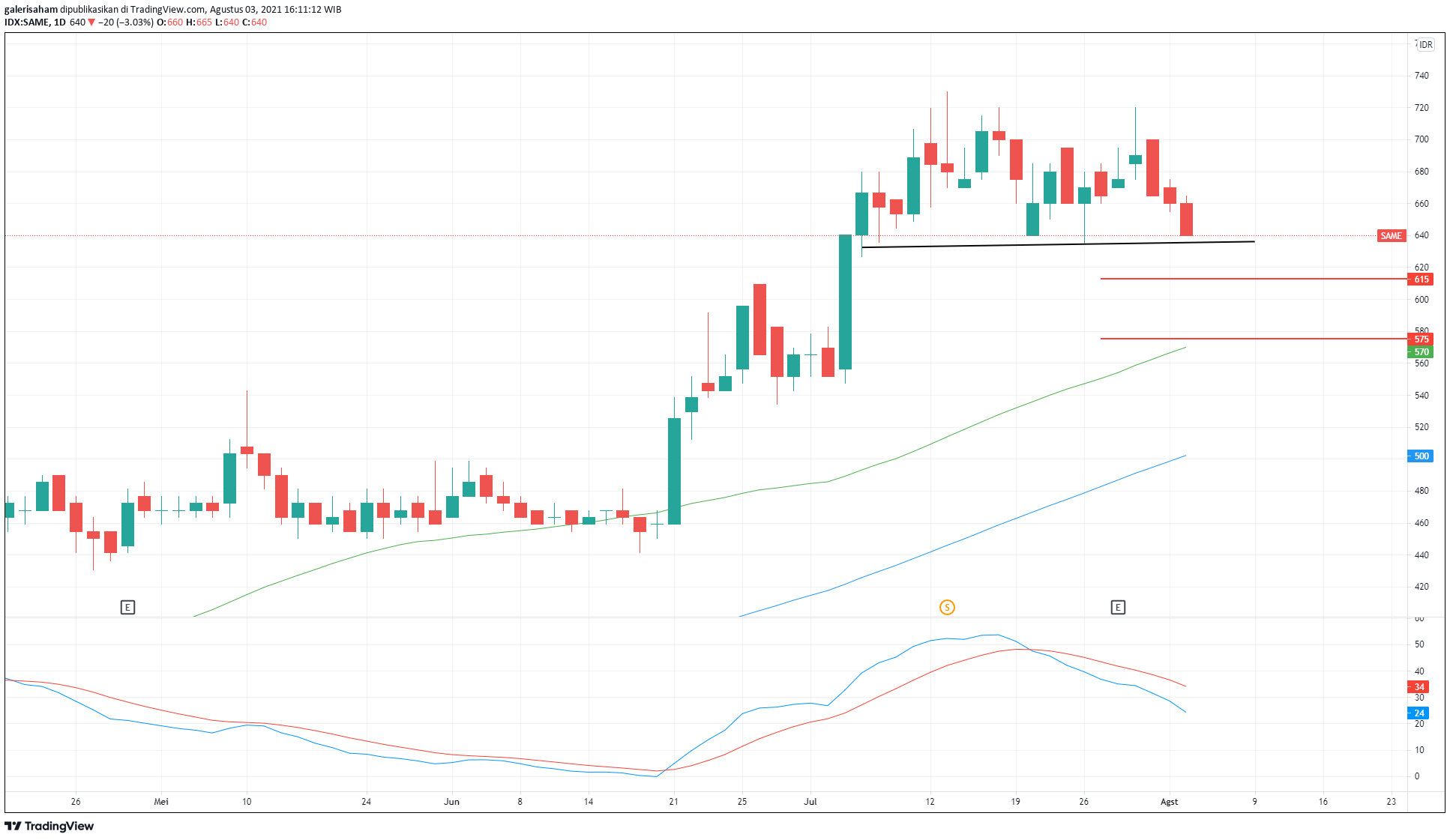
Task: Click the 'Jun' label on time axis
Action: [451, 802]
